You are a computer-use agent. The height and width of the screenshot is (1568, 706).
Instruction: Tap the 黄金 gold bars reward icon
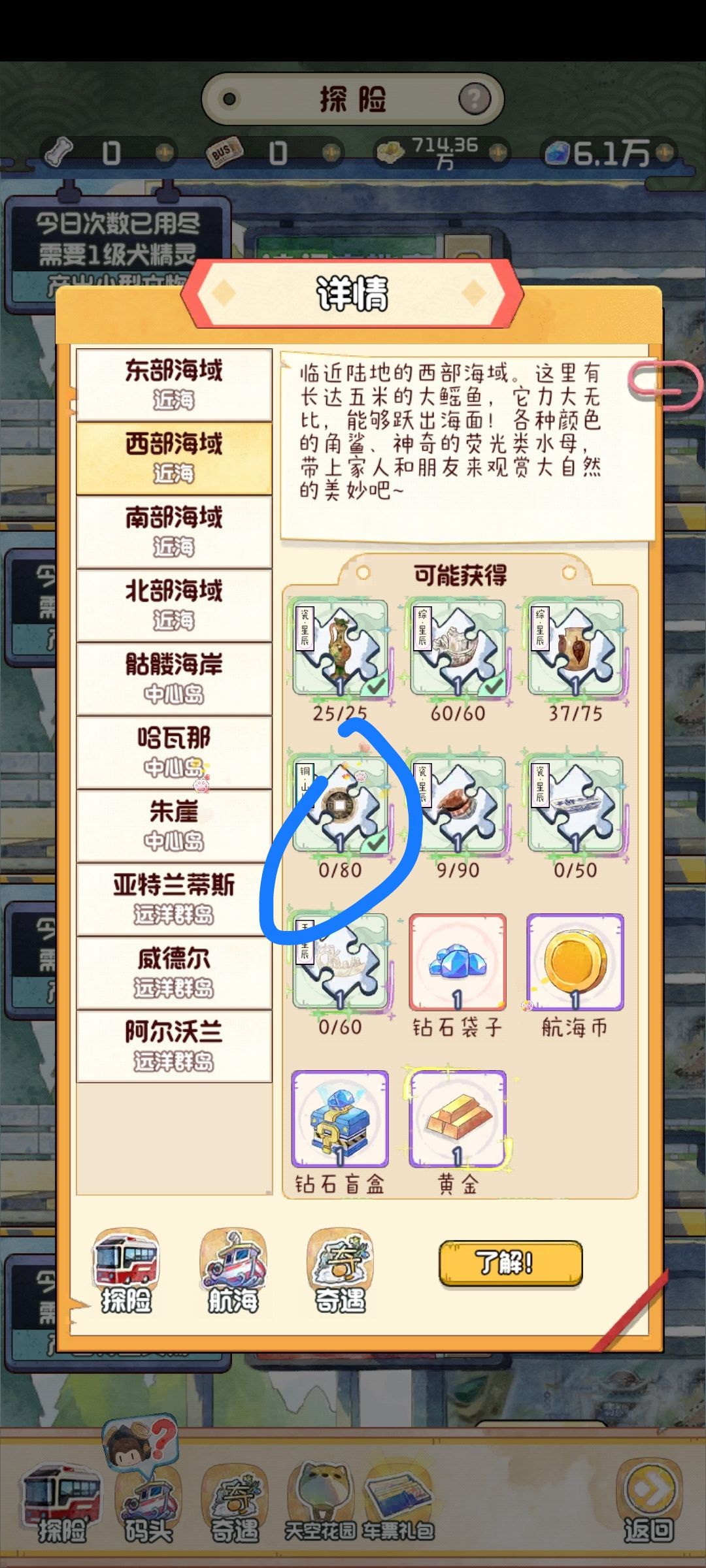458,1119
